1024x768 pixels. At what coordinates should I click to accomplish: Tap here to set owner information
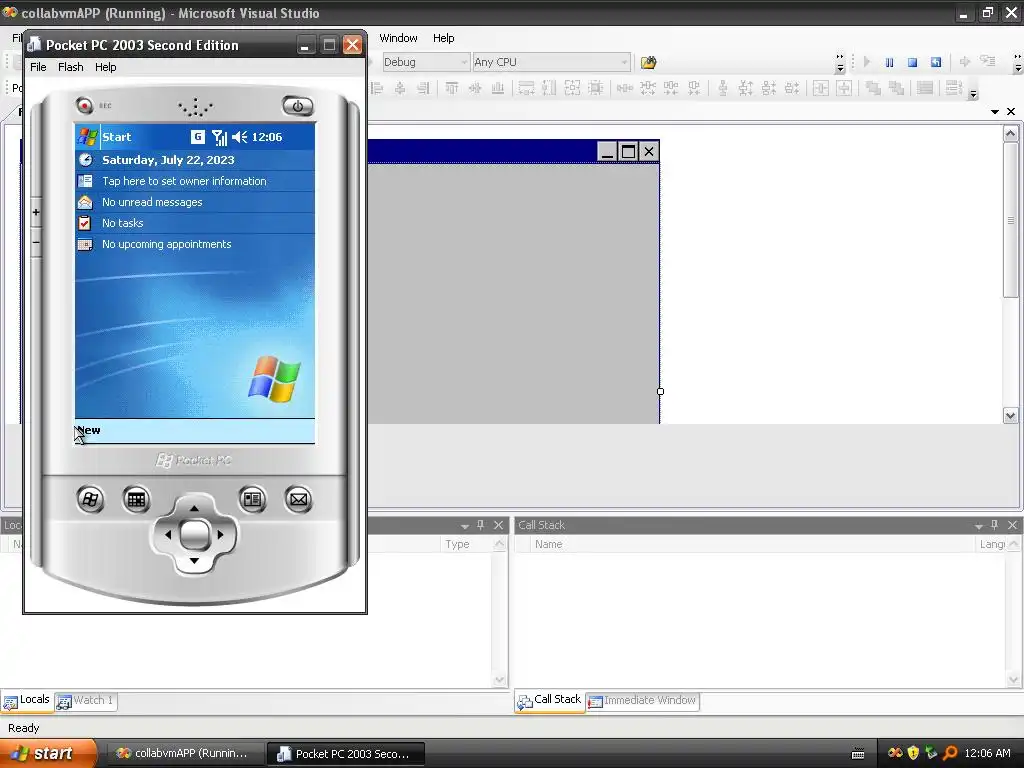tap(195, 181)
